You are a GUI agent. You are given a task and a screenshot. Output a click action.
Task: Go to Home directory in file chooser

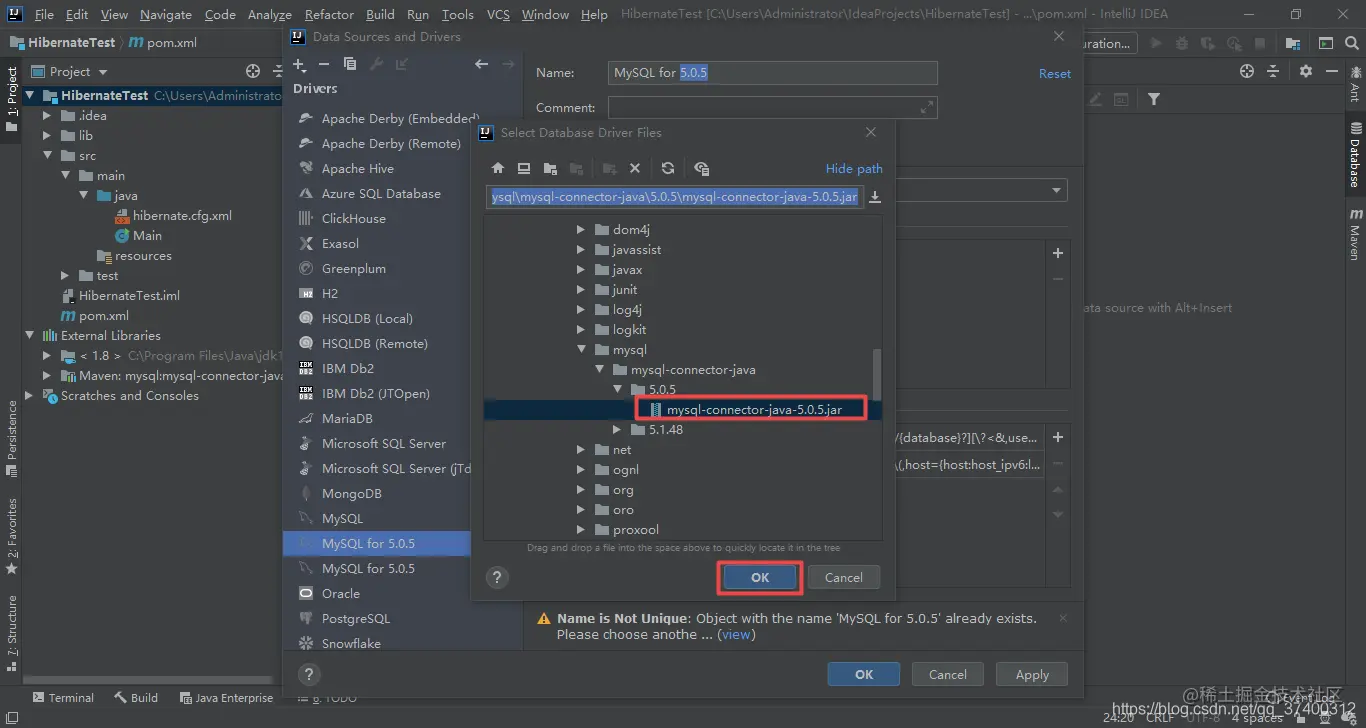tap(498, 169)
